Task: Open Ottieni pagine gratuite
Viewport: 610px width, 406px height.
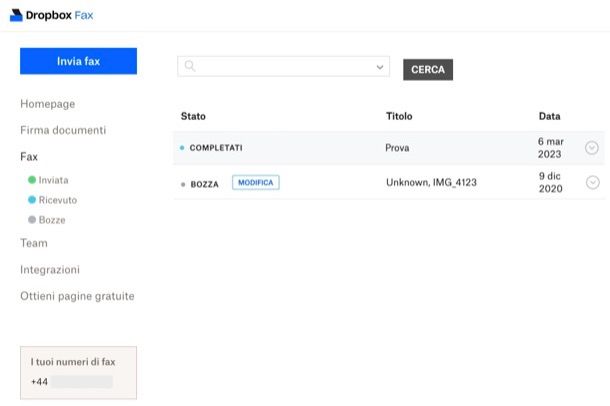Action: 77,296
